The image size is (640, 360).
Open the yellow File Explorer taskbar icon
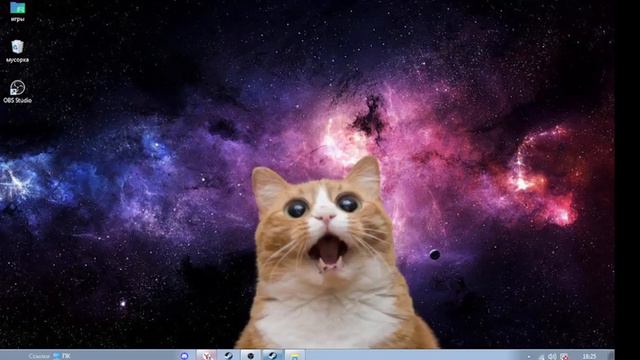pos(295,356)
